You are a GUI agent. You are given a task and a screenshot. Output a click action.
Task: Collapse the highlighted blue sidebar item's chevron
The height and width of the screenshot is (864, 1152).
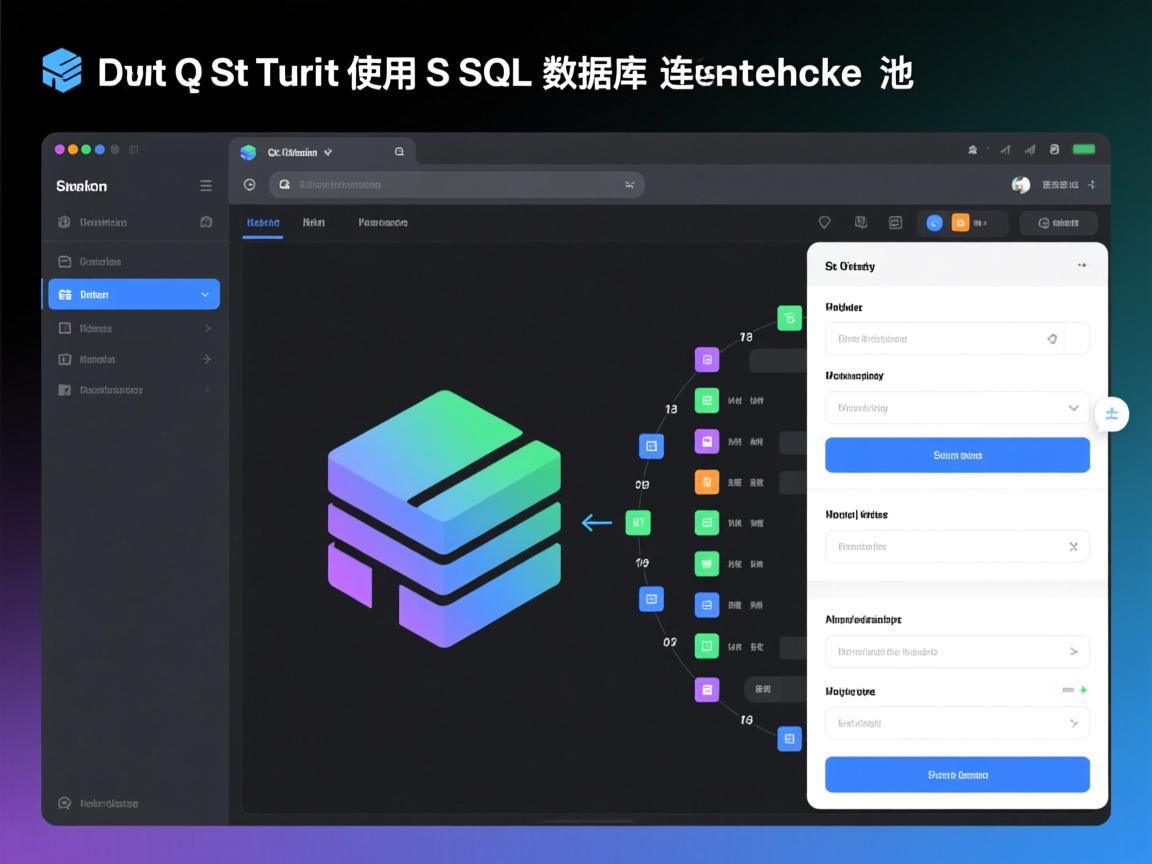coord(204,294)
